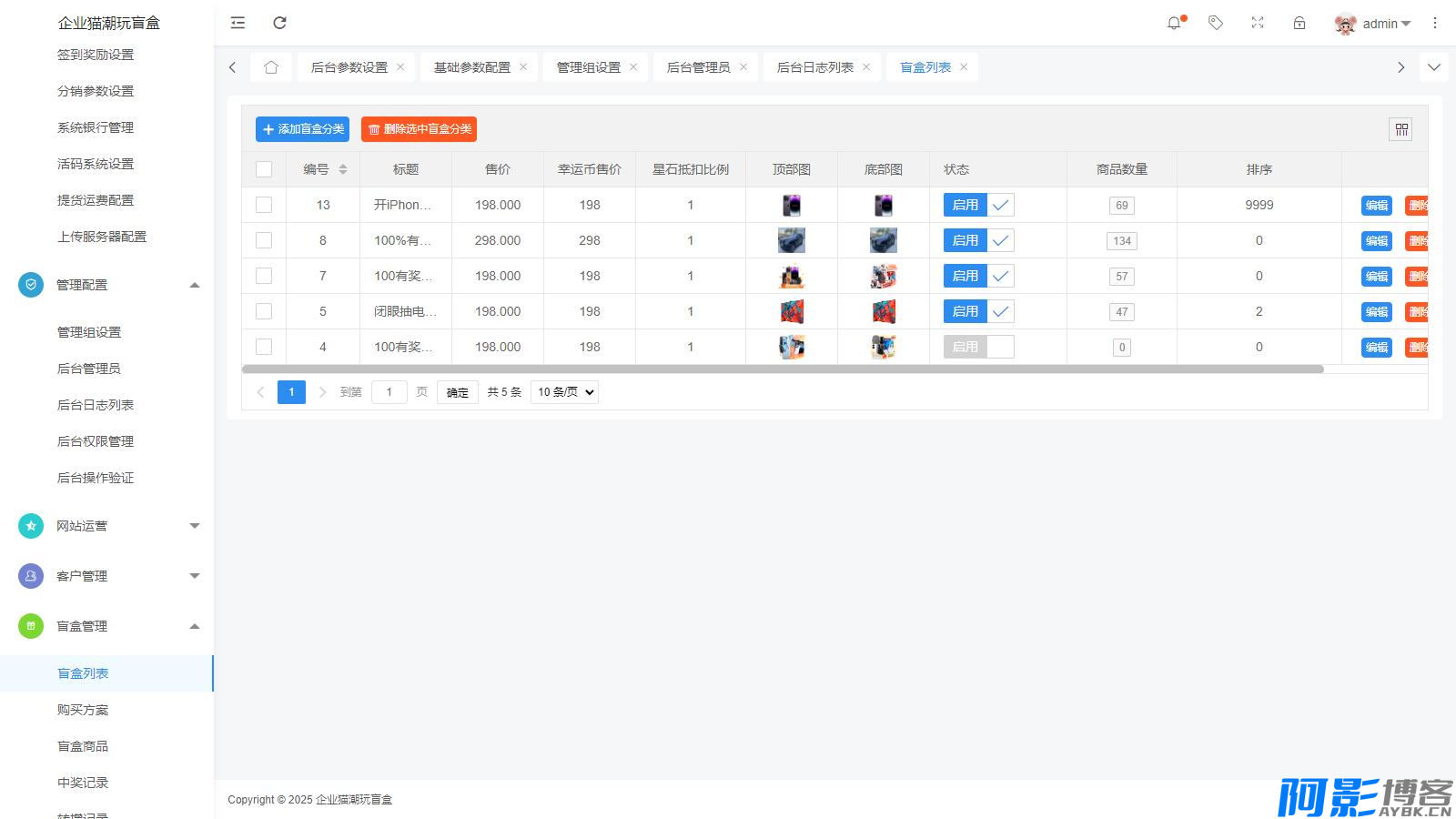Go to previous page arrow
Viewport: 1456px width, 819px height.
coord(260,392)
